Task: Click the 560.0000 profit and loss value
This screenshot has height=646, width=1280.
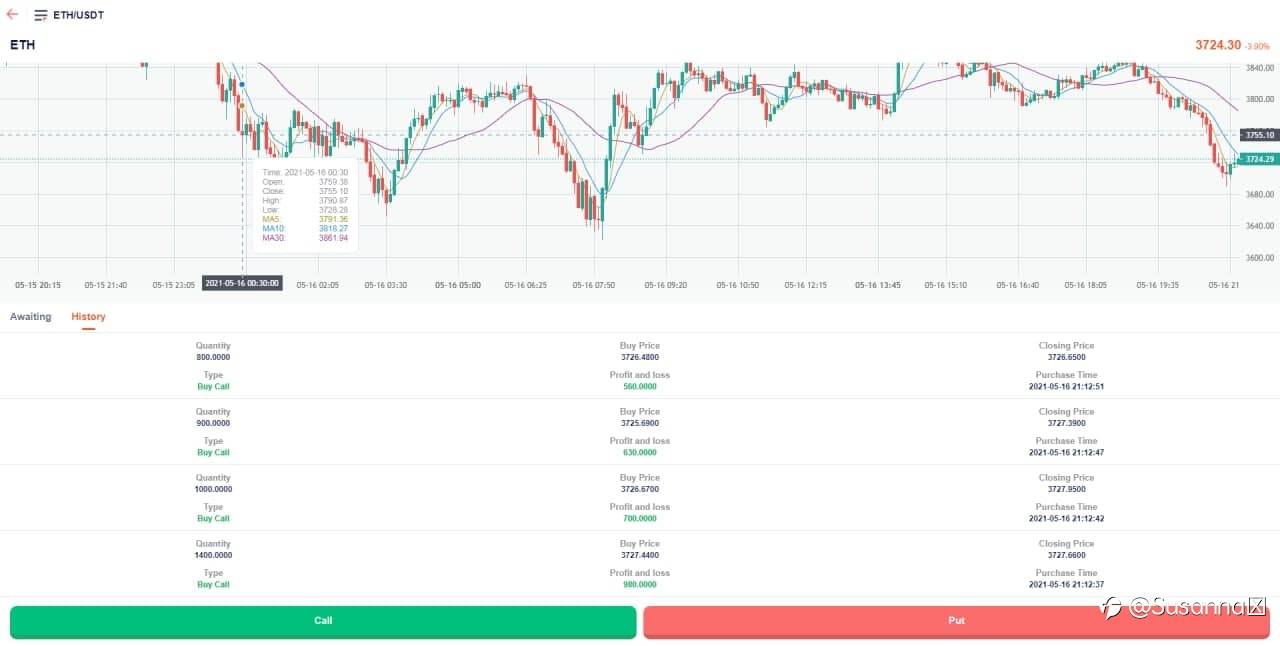Action: [x=640, y=386]
